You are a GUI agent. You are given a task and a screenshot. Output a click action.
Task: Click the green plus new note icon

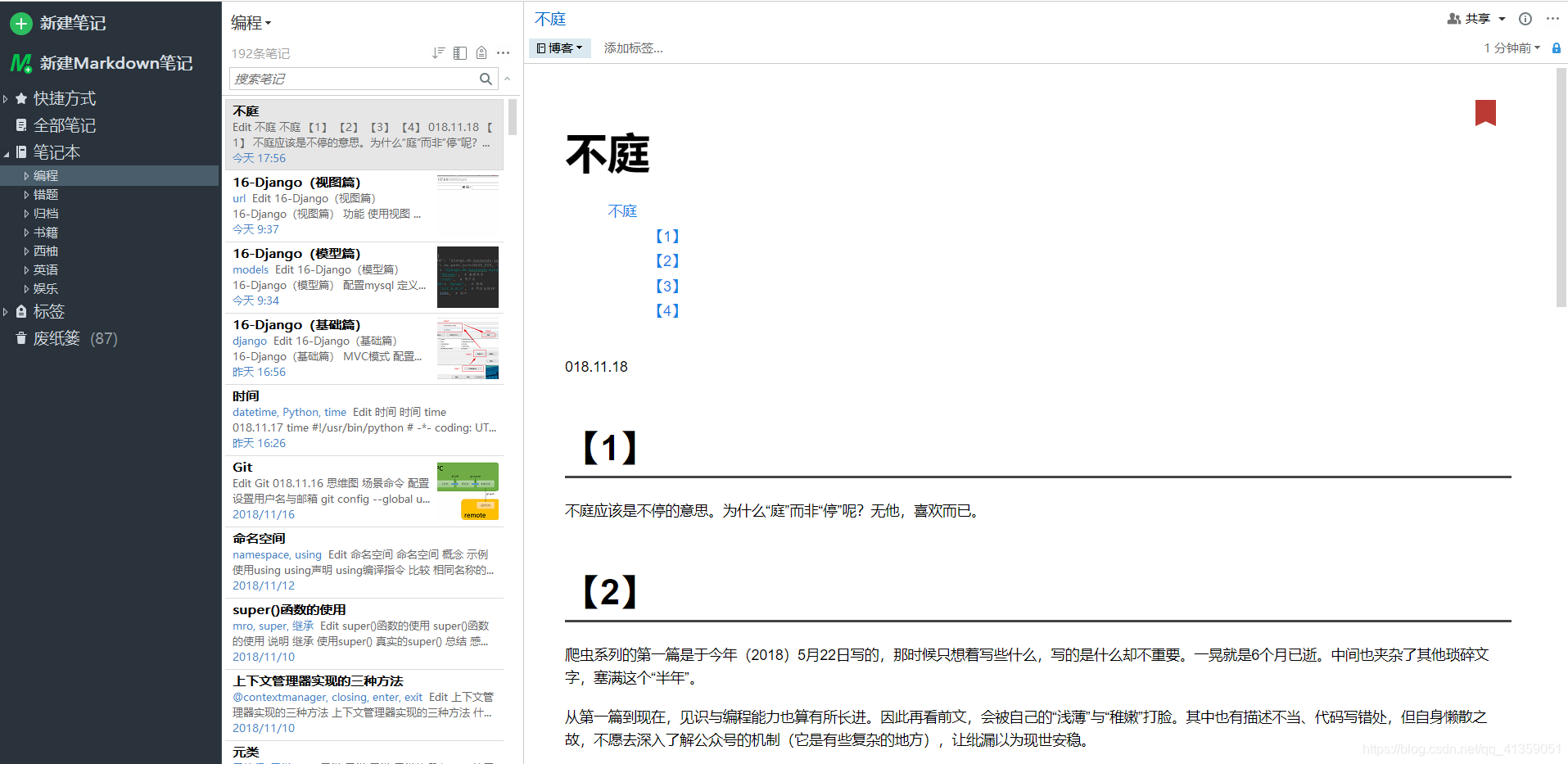[x=20, y=23]
